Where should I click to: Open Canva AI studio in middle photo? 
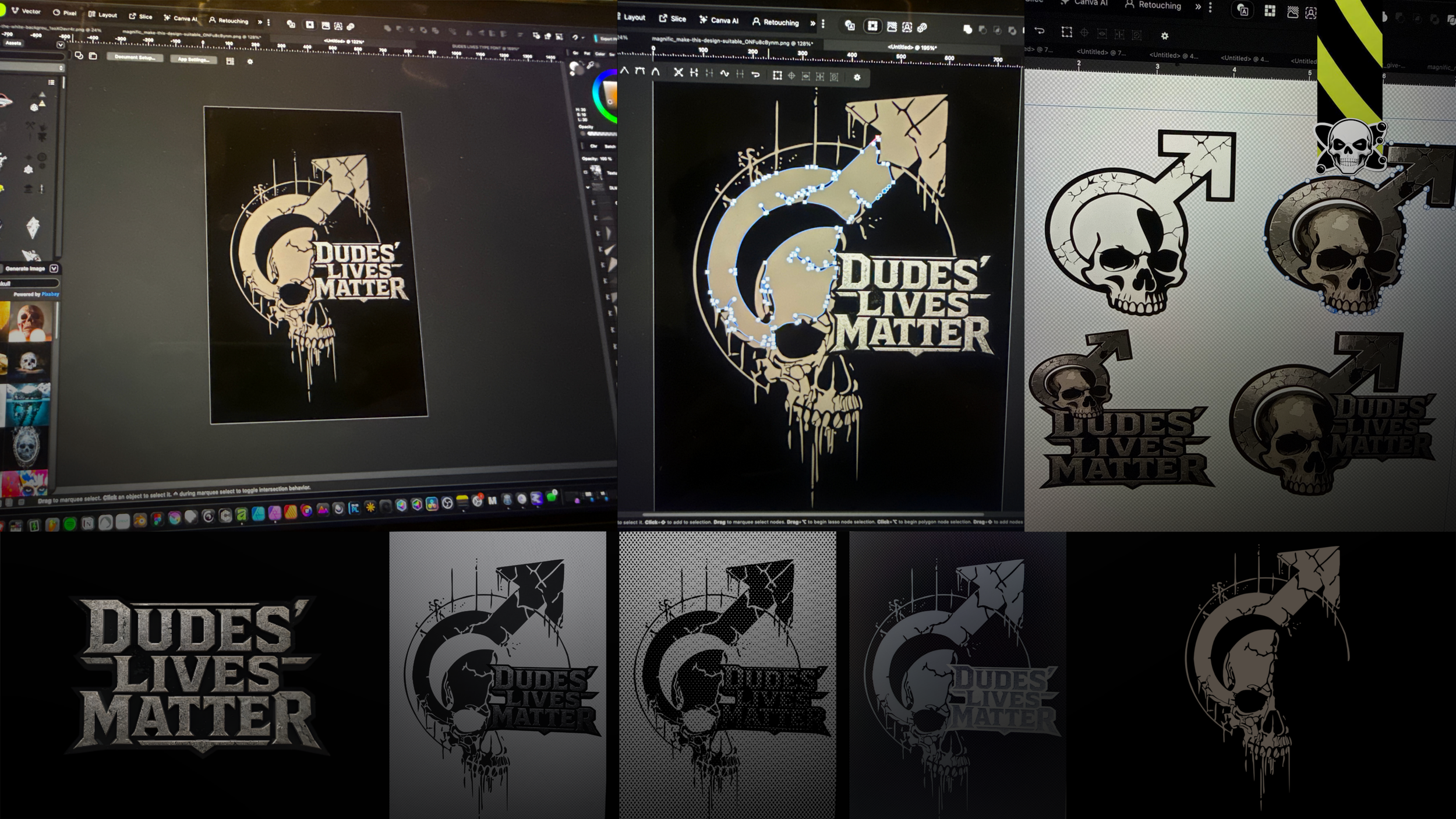[x=719, y=20]
